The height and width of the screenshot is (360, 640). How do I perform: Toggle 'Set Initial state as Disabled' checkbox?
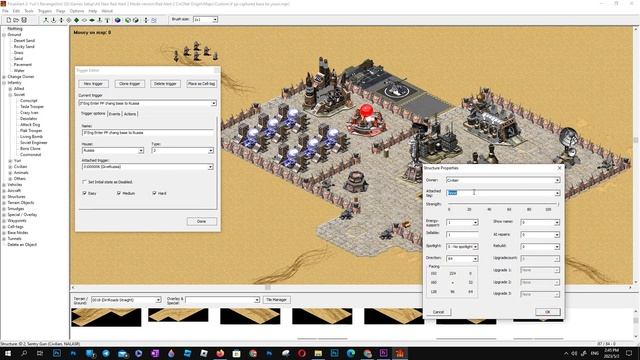click(84, 182)
